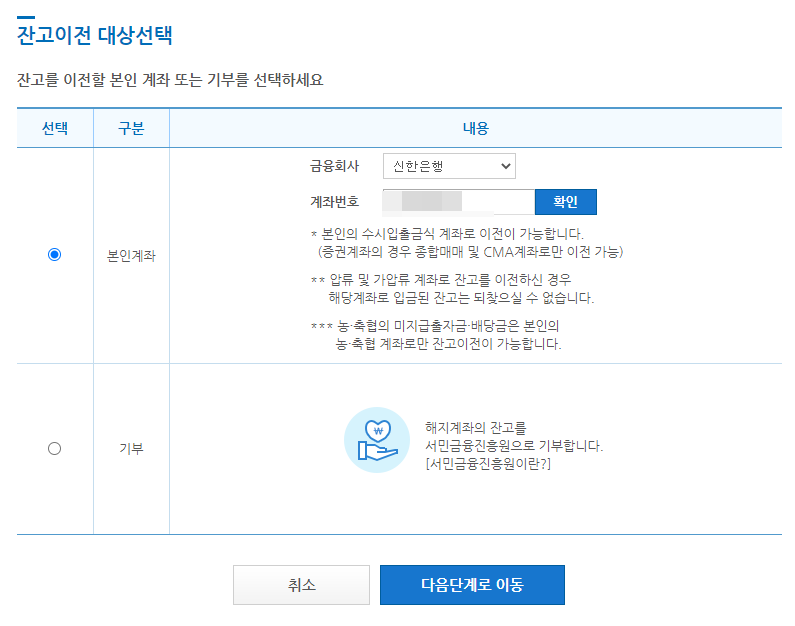
Task: Click the 기부 label in 구분 column
Action: coord(131,449)
